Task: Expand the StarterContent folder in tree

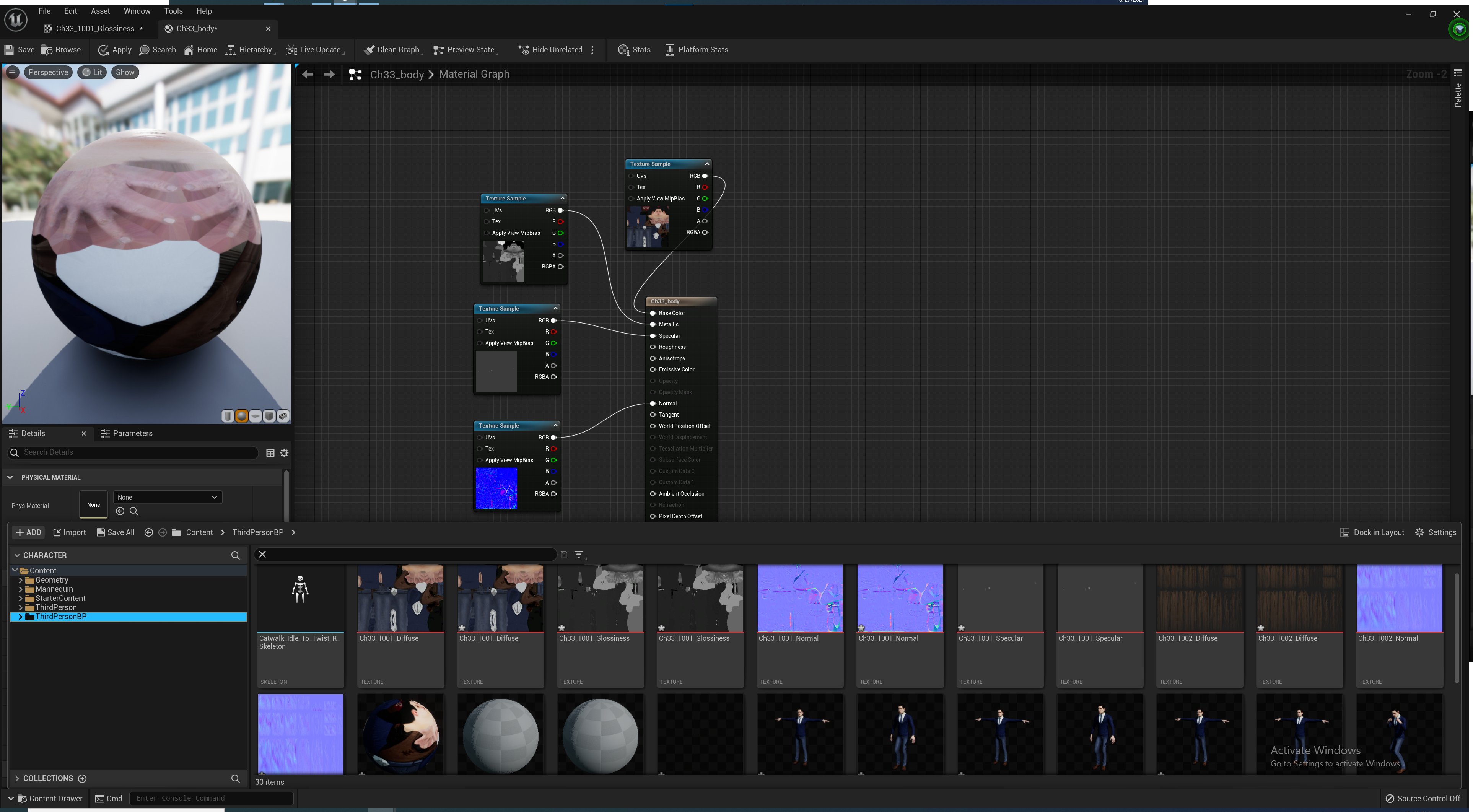Action: (21, 598)
